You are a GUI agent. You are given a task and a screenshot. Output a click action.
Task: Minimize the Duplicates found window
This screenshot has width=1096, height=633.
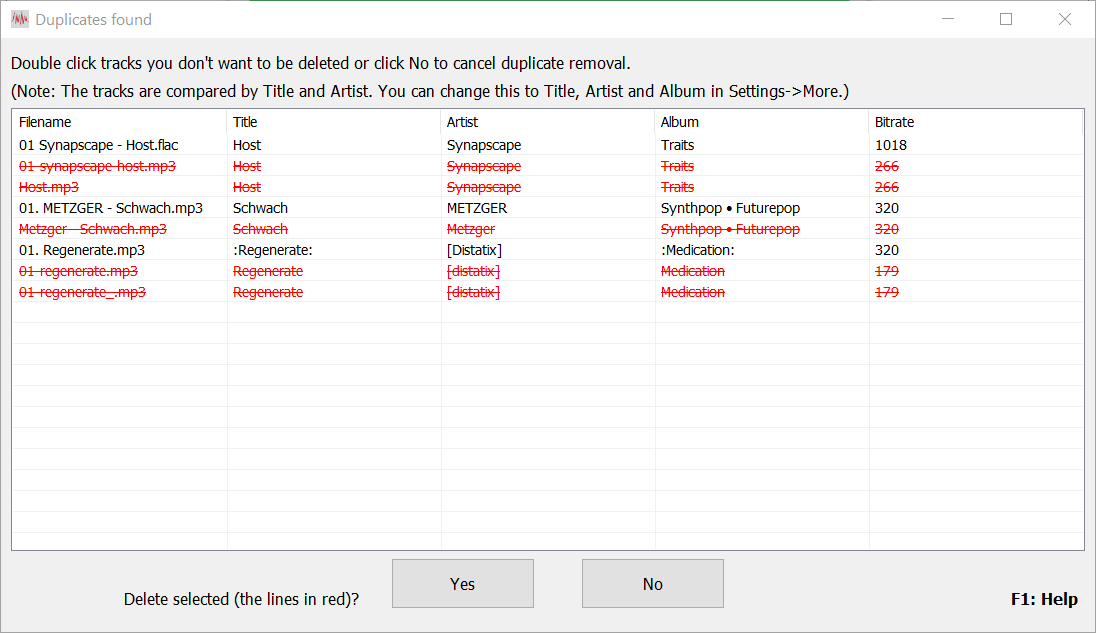tap(948, 19)
